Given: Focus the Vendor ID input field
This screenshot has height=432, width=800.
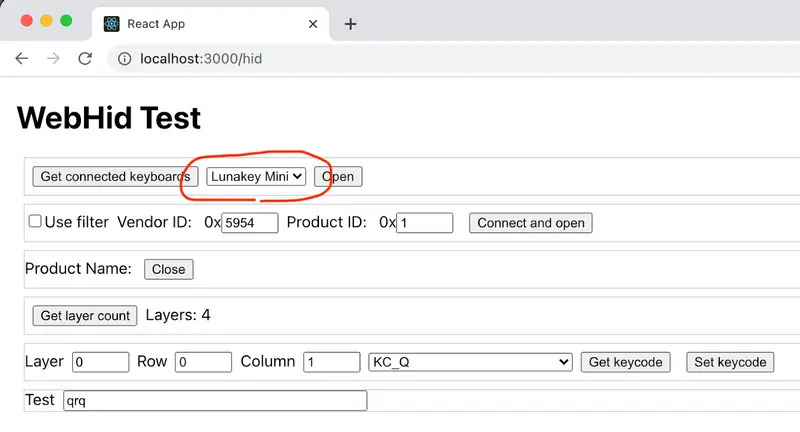Looking at the screenshot, I should pos(250,223).
